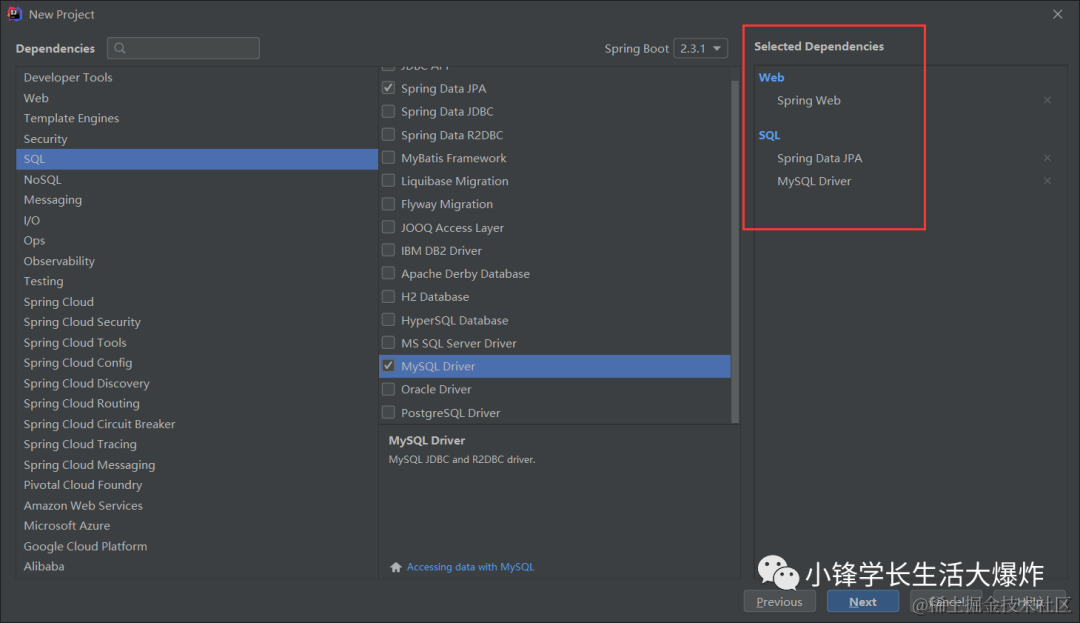The height and width of the screenshot is (623, 1080).
Task: Select the Developer Tools category
Action: pos(197,78)
